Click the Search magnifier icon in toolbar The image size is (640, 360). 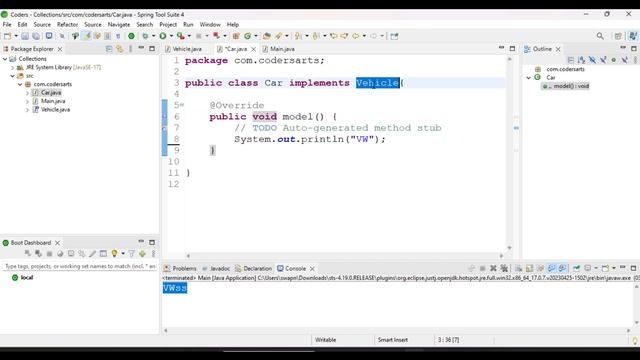pyautogui.click(x=600, y=36)
